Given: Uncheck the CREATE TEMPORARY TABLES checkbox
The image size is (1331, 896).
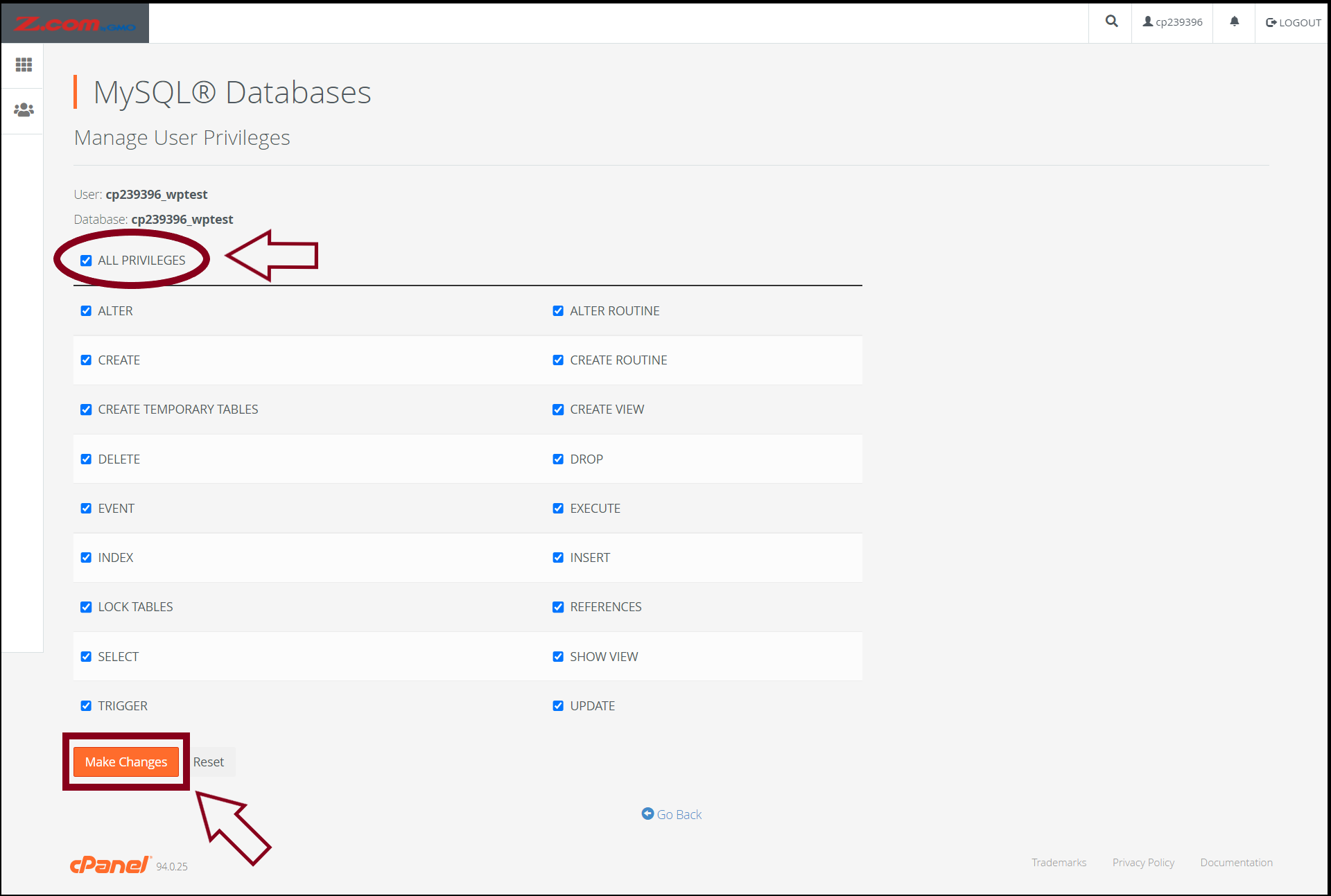Looking at the screenshot, I should coord(86,410).
